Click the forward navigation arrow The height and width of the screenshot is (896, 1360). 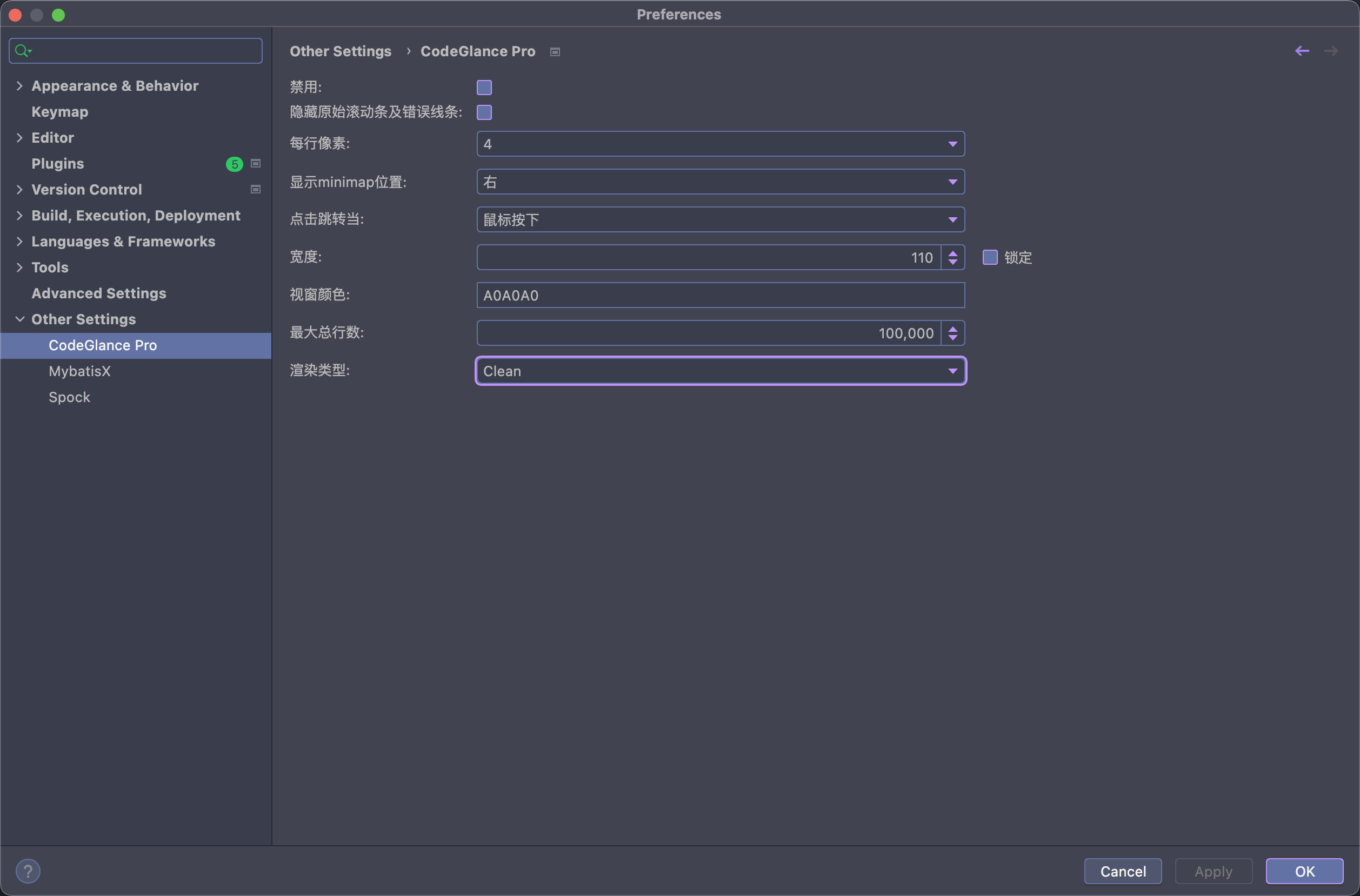1330,51
